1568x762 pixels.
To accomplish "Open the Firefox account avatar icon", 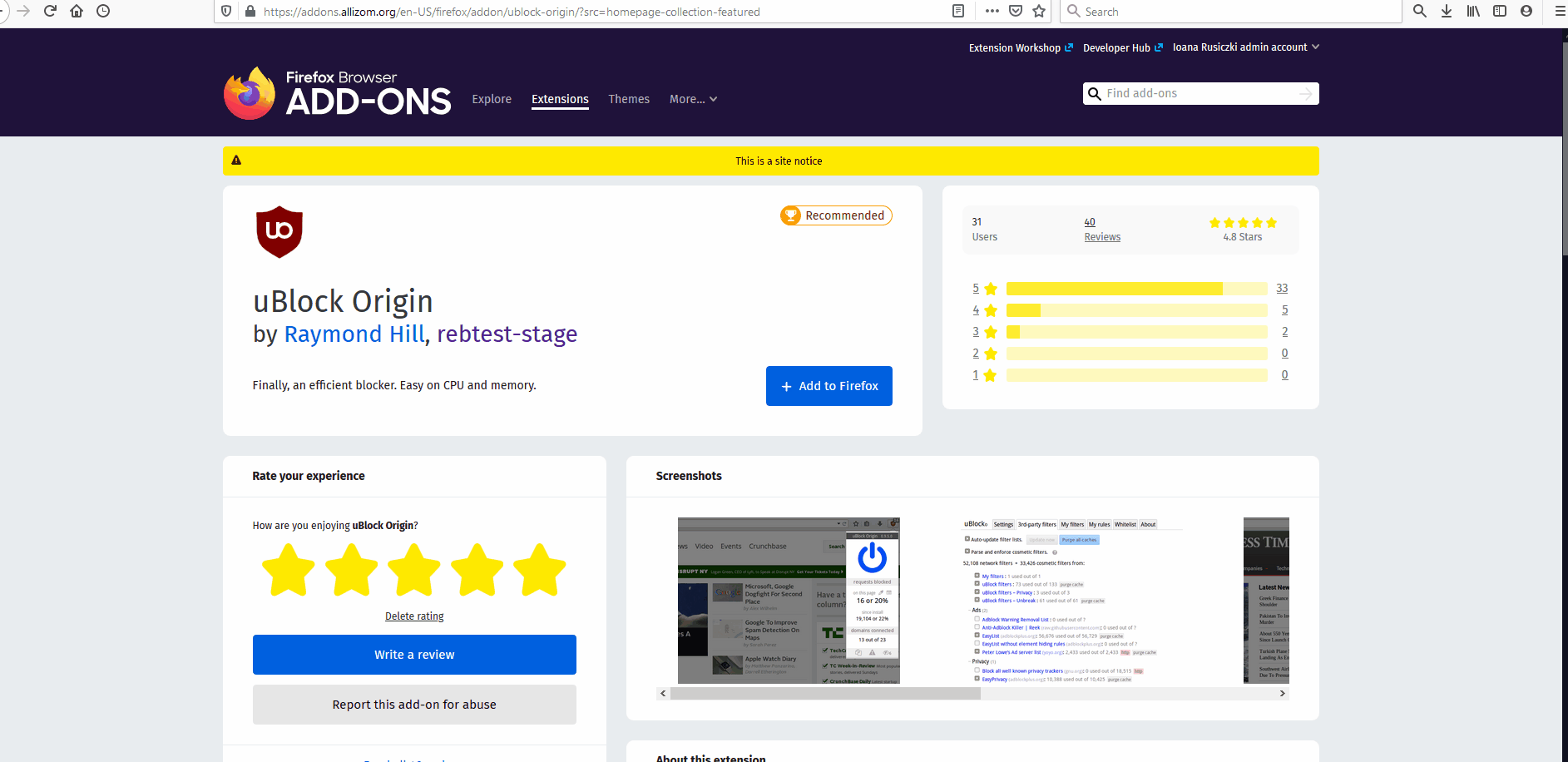I will point(1526,11).
